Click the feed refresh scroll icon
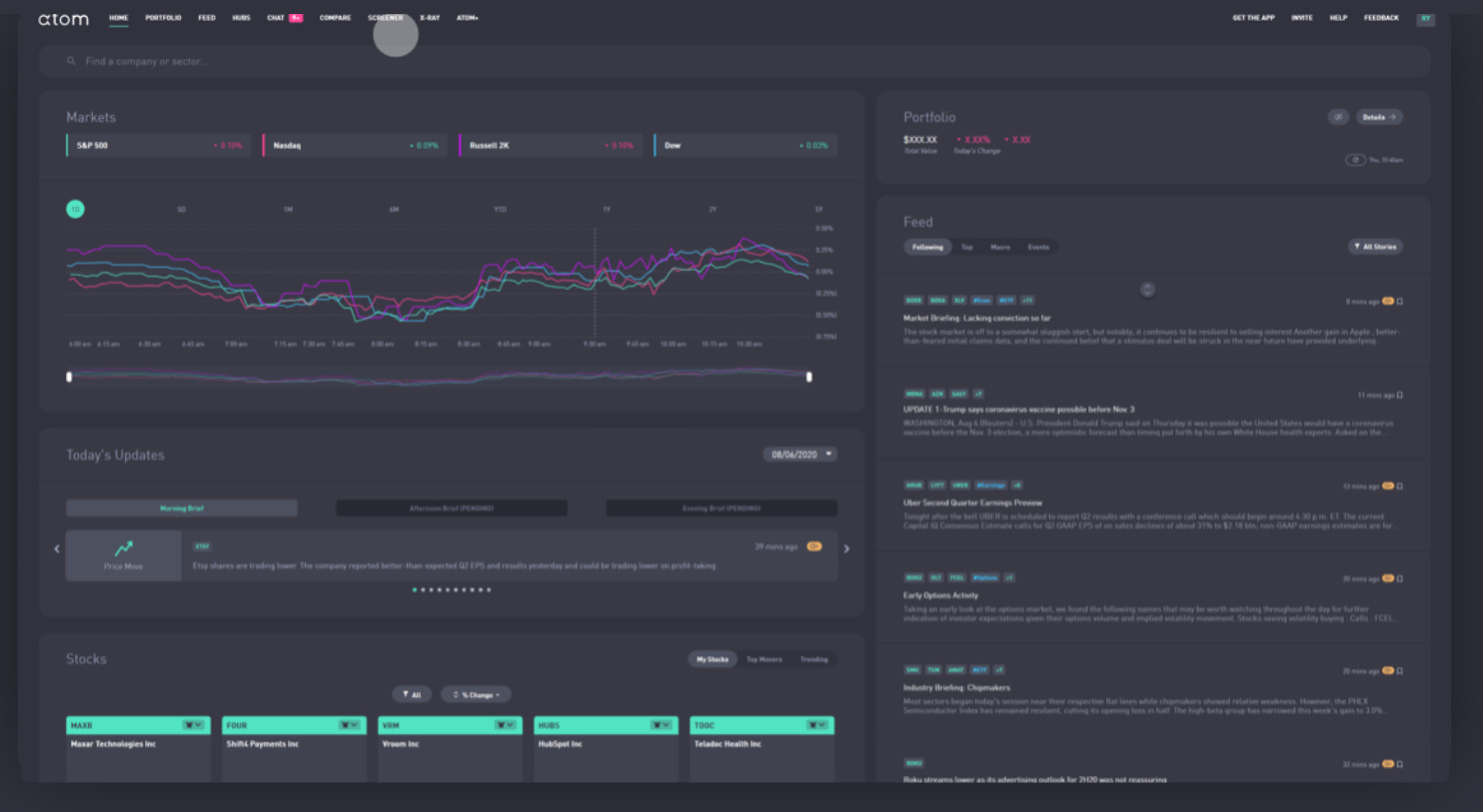The image size is (1483, 812). click(x=1147, y=290)
